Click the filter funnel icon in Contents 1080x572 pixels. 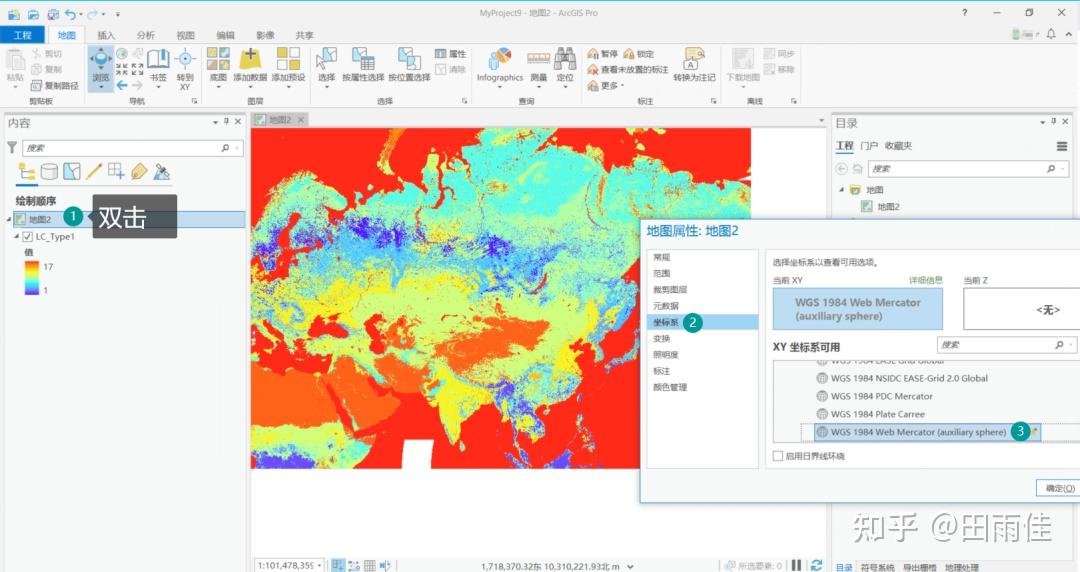tap(12, 147)
